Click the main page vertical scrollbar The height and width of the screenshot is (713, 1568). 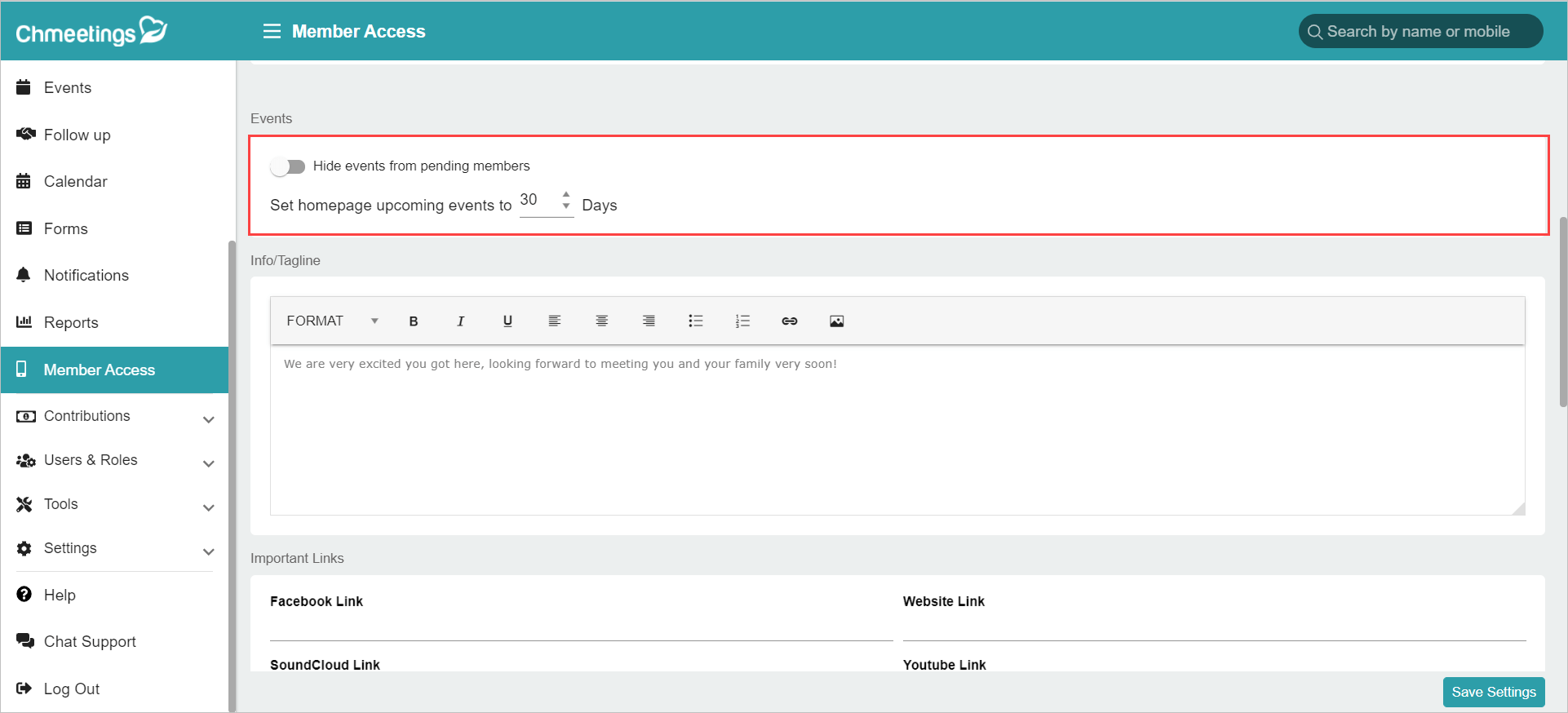1562,312
